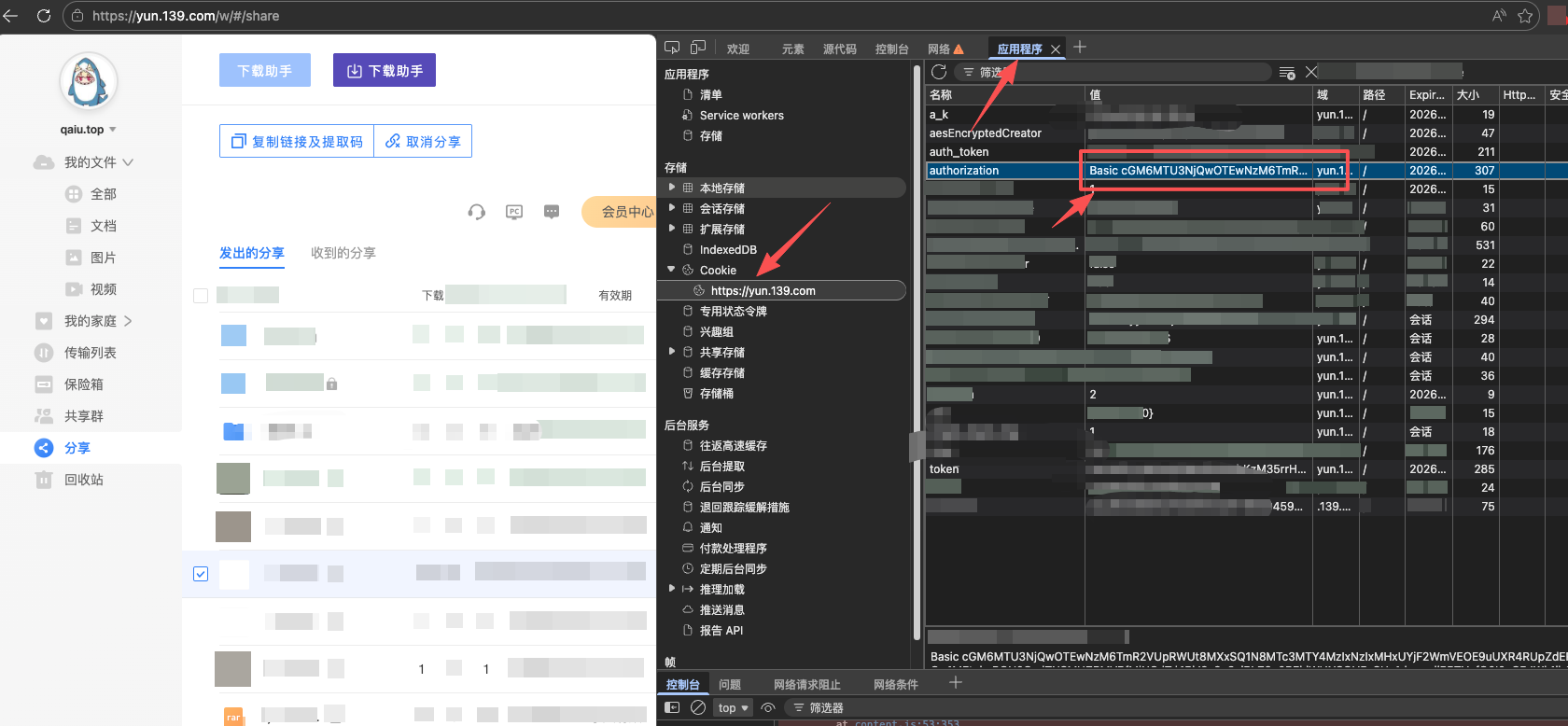Open customer service headset icon
Screen dimensions: 1568x726
point(477,212)
